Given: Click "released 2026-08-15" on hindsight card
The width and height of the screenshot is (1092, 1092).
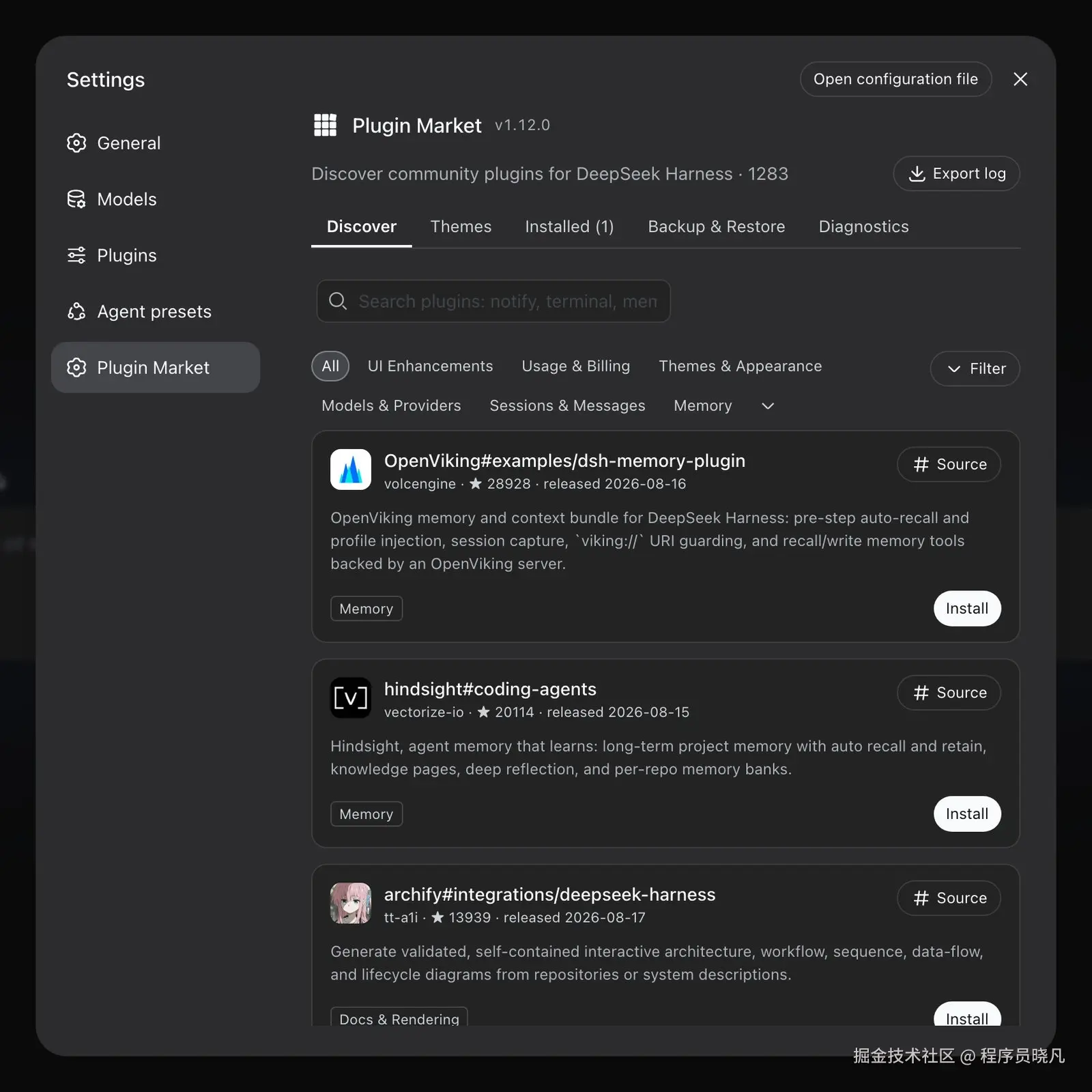Looking at the screenshot, I should point(618,713).
